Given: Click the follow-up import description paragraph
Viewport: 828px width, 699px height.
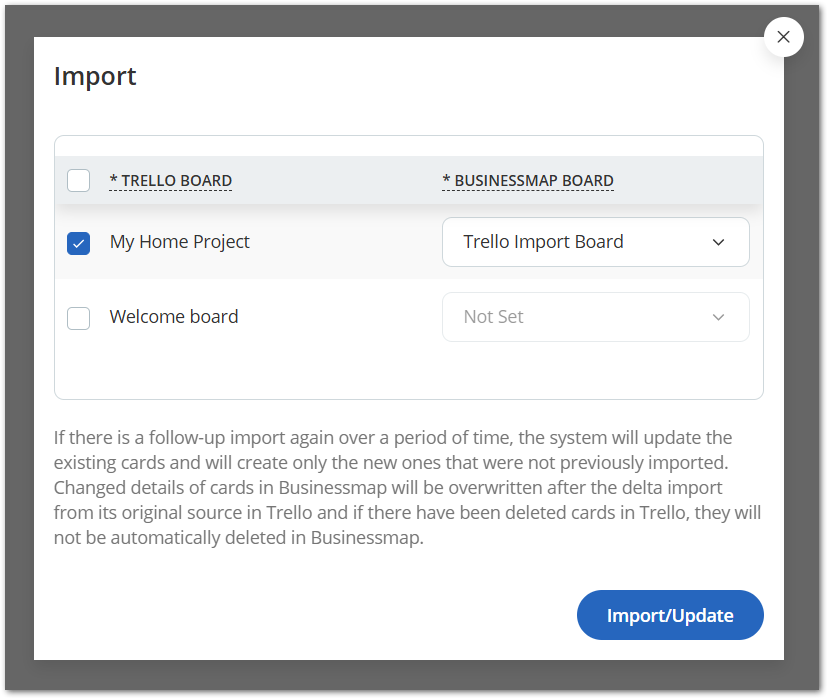Looking at the screenshot, I should pos(408,488).
